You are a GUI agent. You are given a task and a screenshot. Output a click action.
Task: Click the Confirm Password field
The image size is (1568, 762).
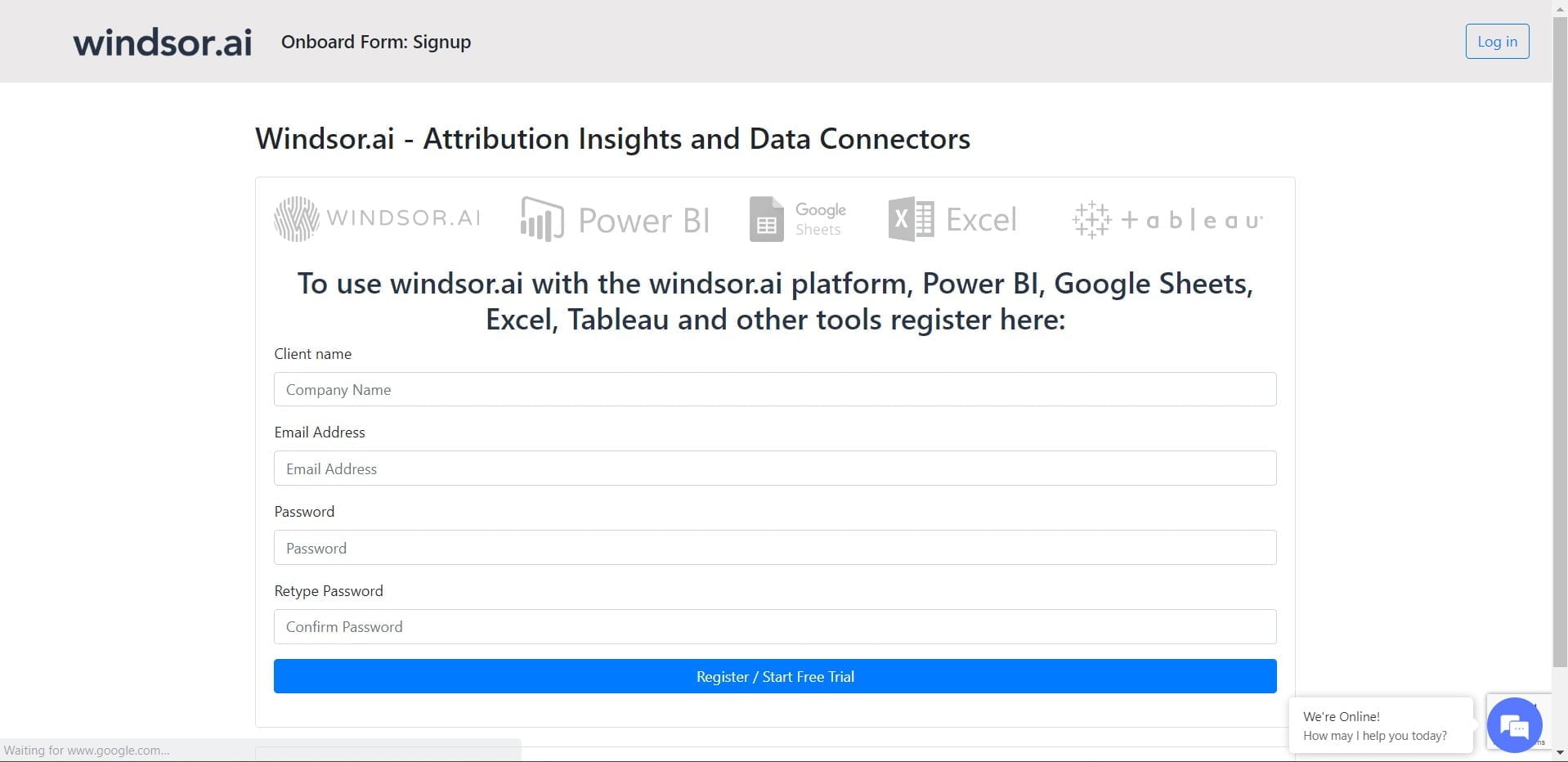[x=774, y=626]
